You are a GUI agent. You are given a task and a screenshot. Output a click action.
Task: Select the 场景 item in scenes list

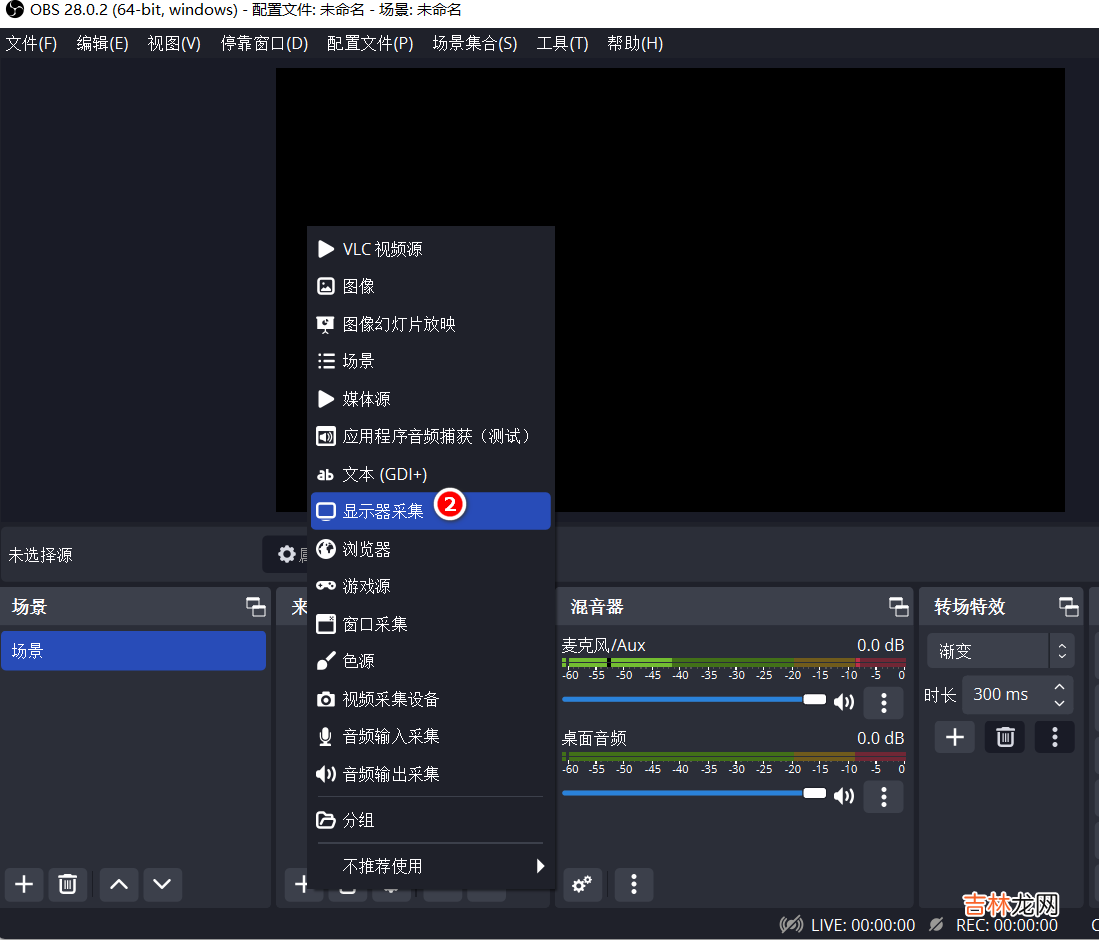[133, 651]
